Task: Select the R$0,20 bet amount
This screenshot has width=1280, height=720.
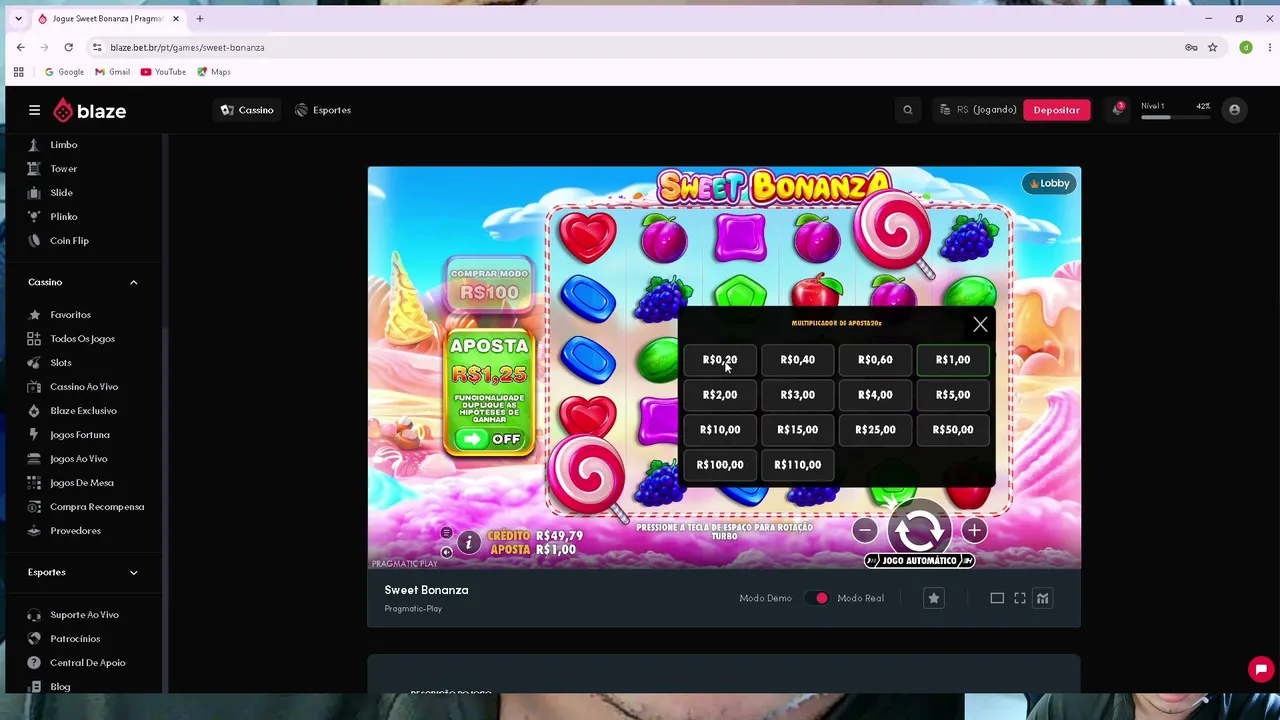Action: tap(720, 360)
